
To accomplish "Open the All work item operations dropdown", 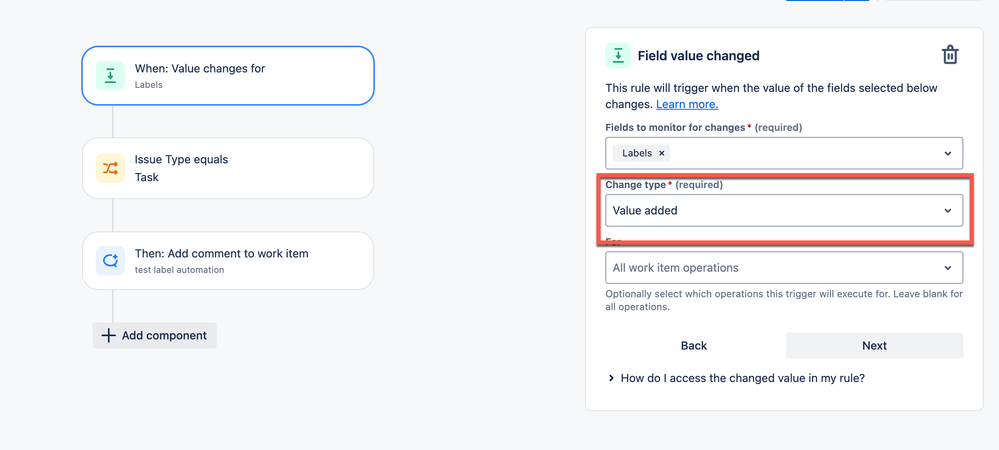I will point(784,268).
